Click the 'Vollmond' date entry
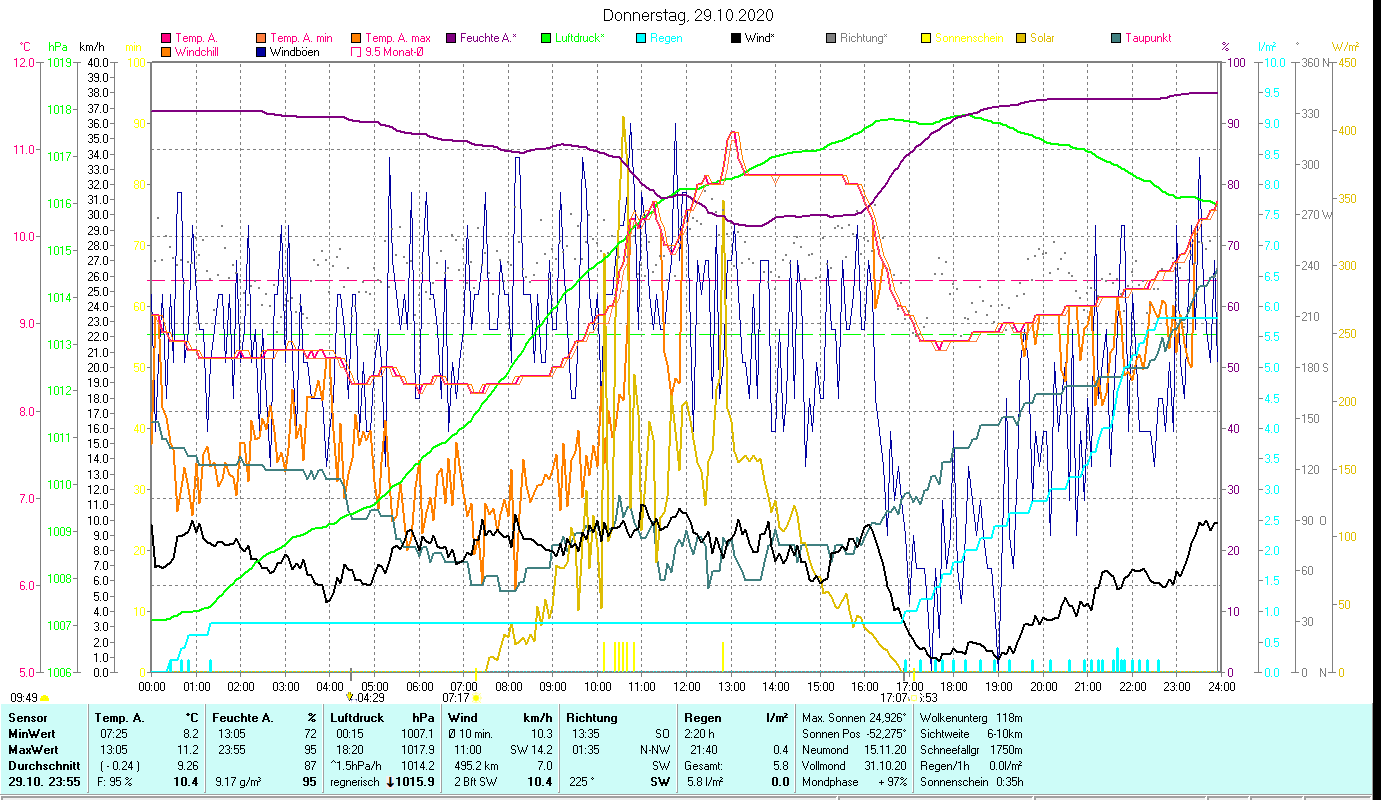This screenshot has width=1381, height=800. tap(853, 766)
